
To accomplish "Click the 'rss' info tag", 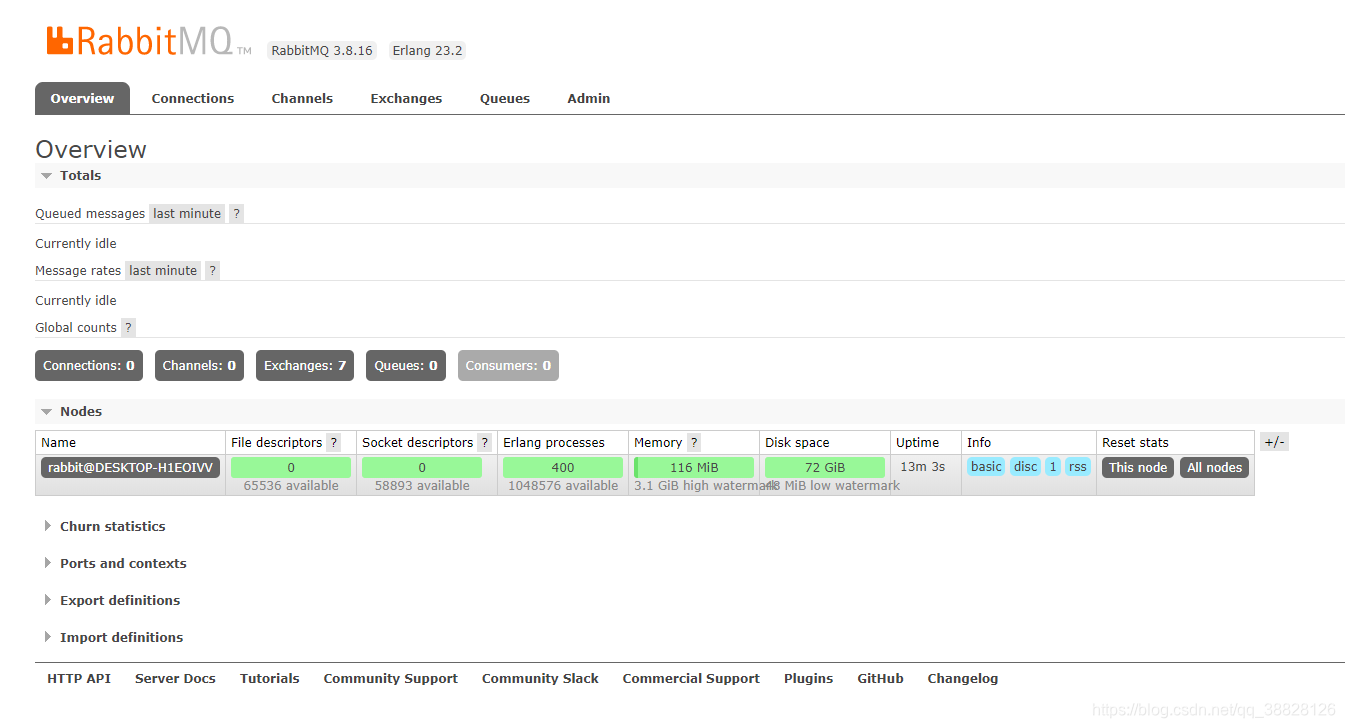I will 1077,467.
